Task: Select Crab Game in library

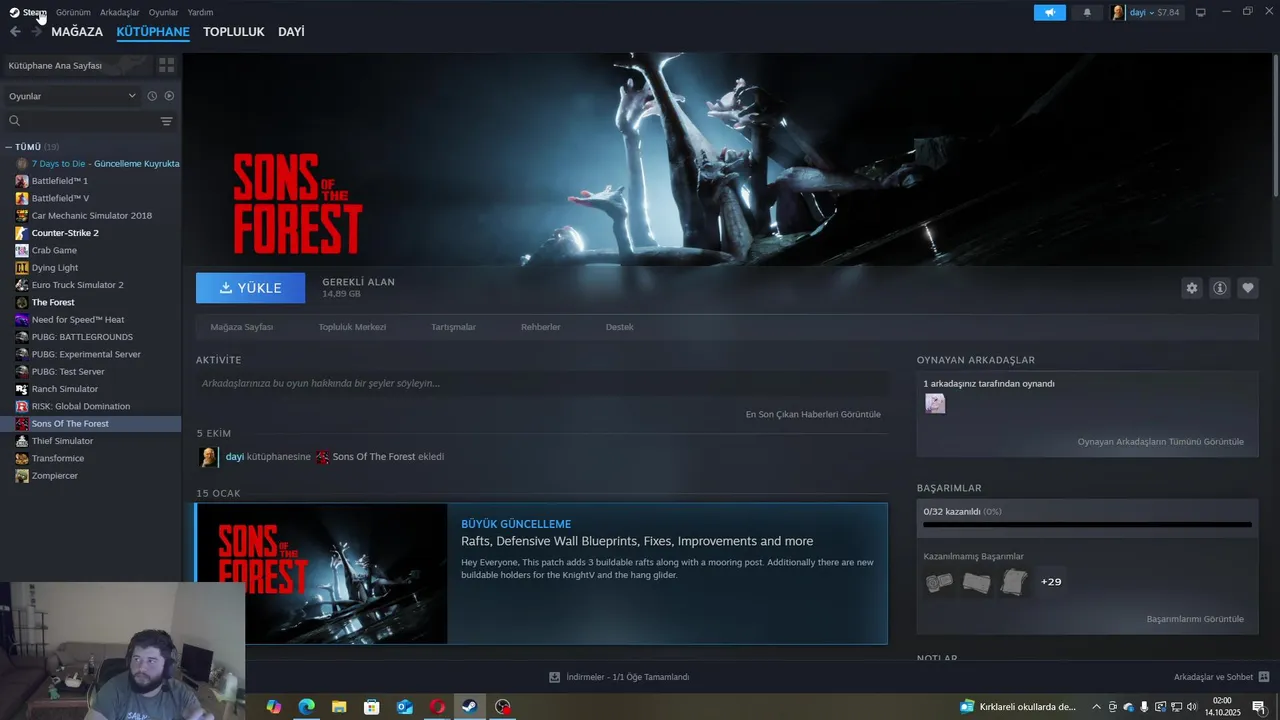Action: pyautogui.click(x=54, y=250)
